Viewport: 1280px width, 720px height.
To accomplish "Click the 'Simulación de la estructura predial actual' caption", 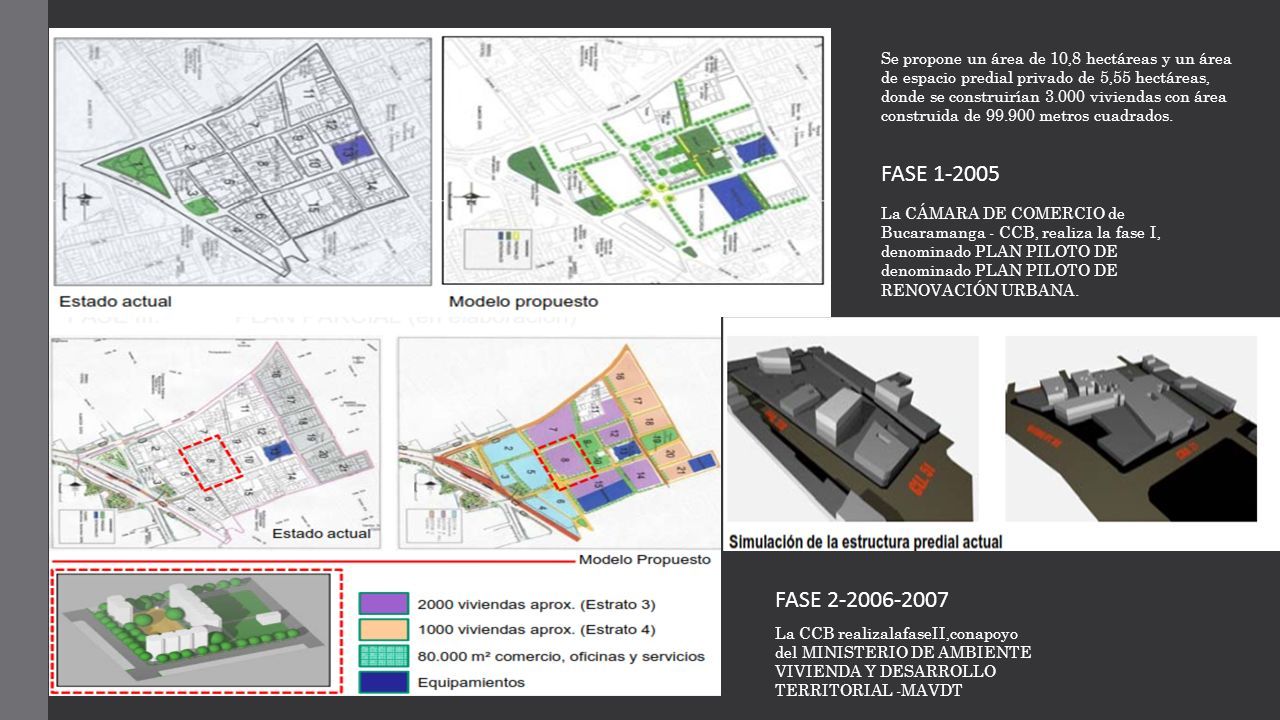I will [865, 542].
